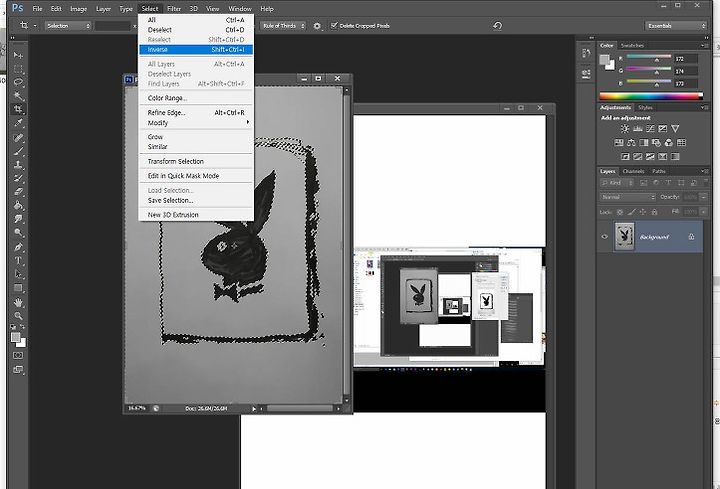Screen dimensions: 720x489
Task: Select the Type tool
Action: 18,260
